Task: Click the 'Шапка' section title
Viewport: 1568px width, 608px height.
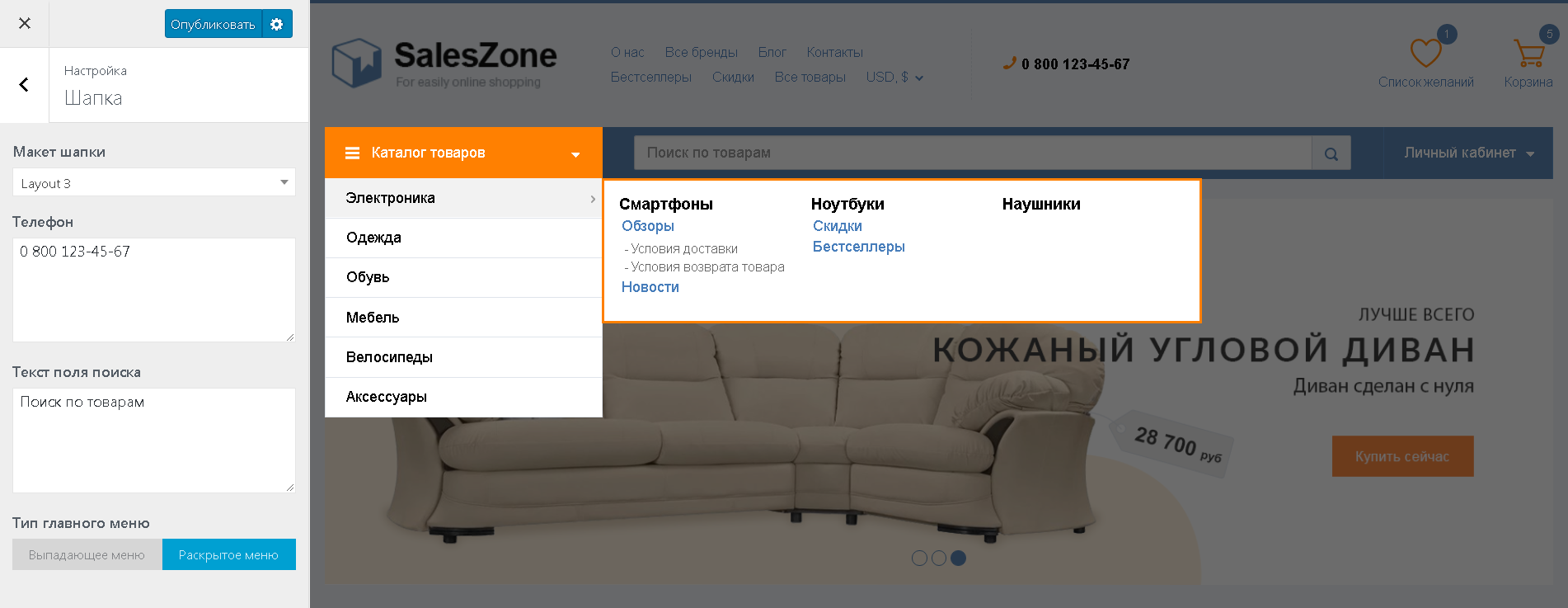Action: pyautogui.click(x=93, y=98)
